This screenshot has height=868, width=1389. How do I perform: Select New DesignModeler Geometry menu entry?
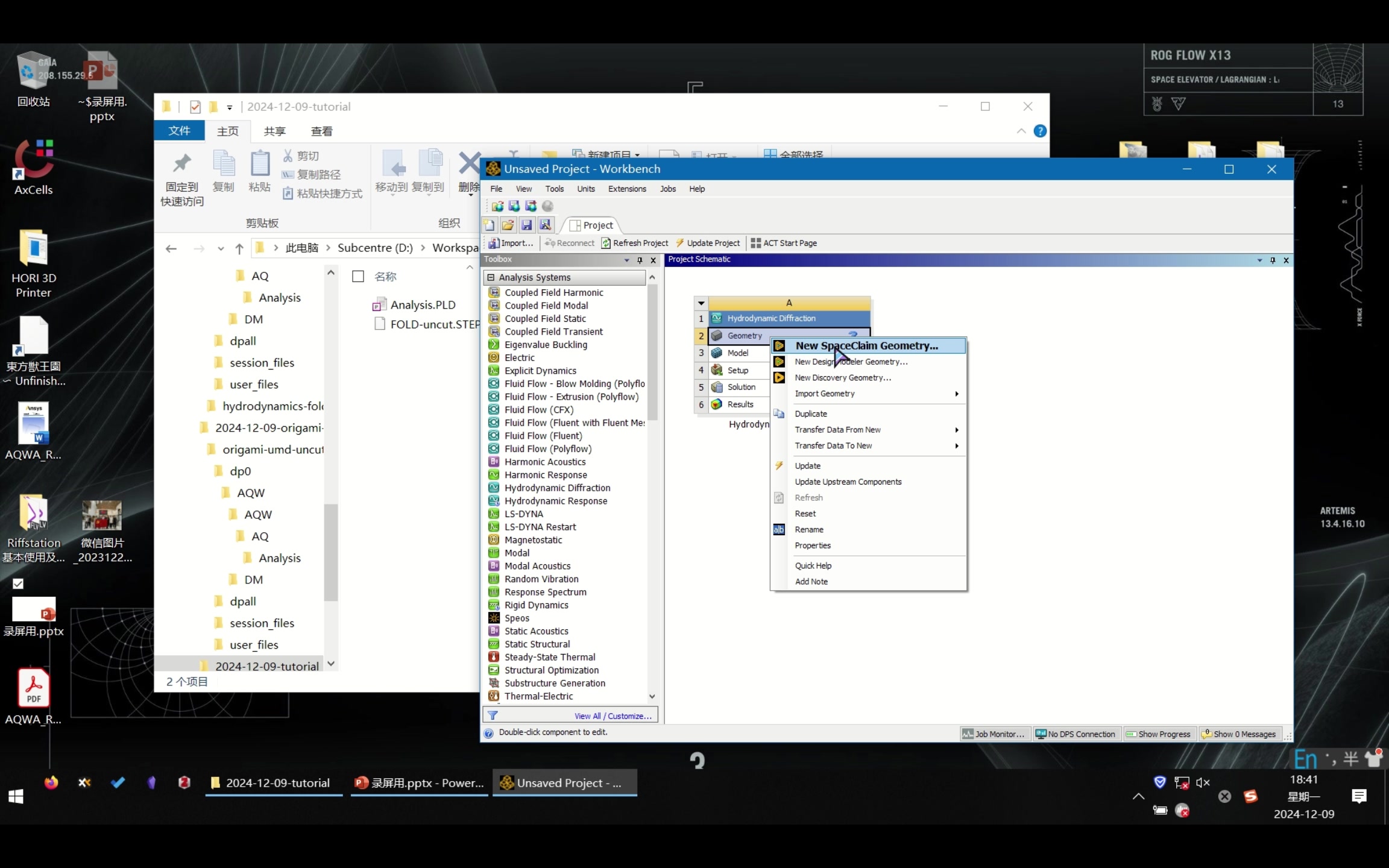coord(851,362)
